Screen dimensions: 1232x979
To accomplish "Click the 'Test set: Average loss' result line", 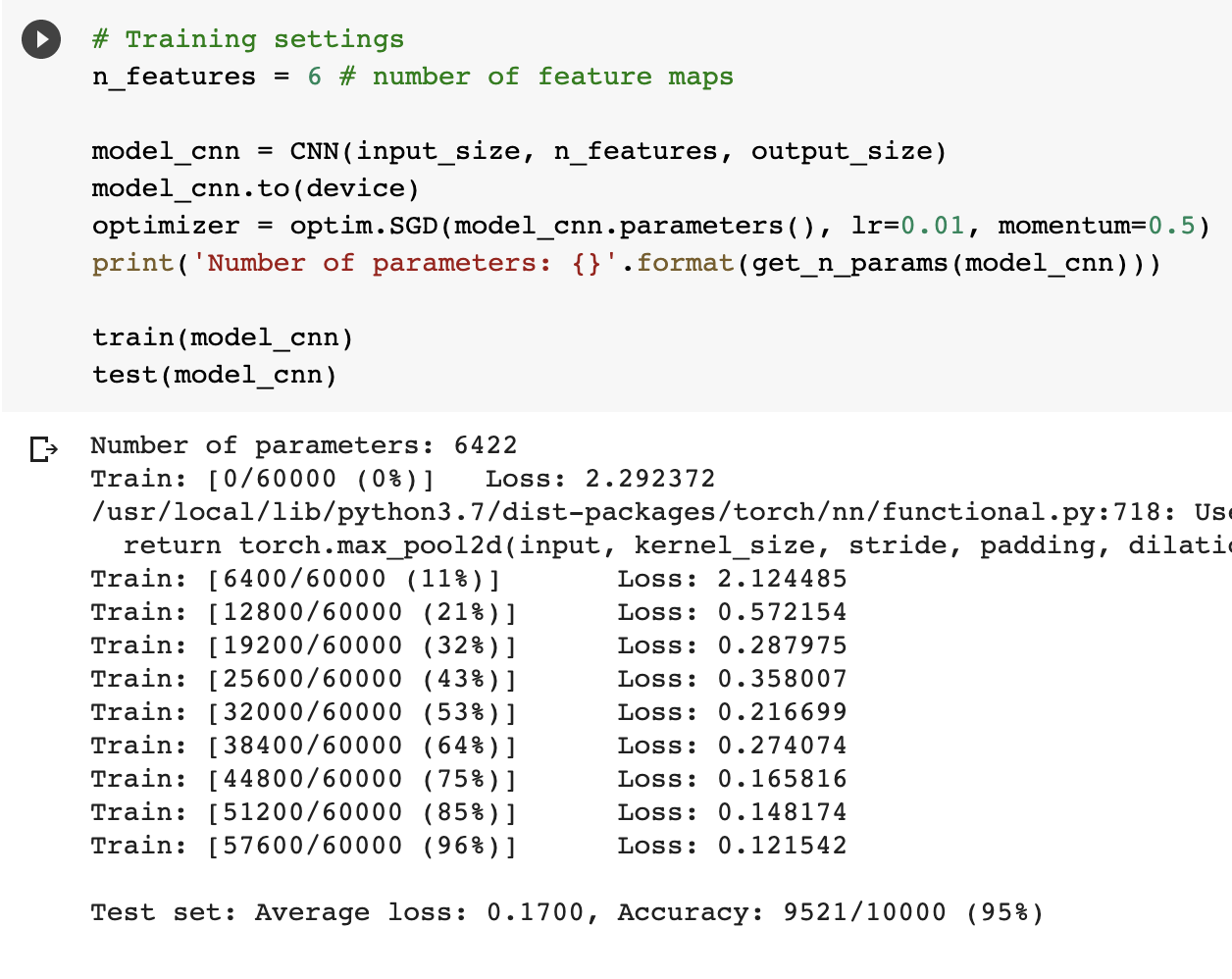I will pyautogui.click(x=566, y=912).
